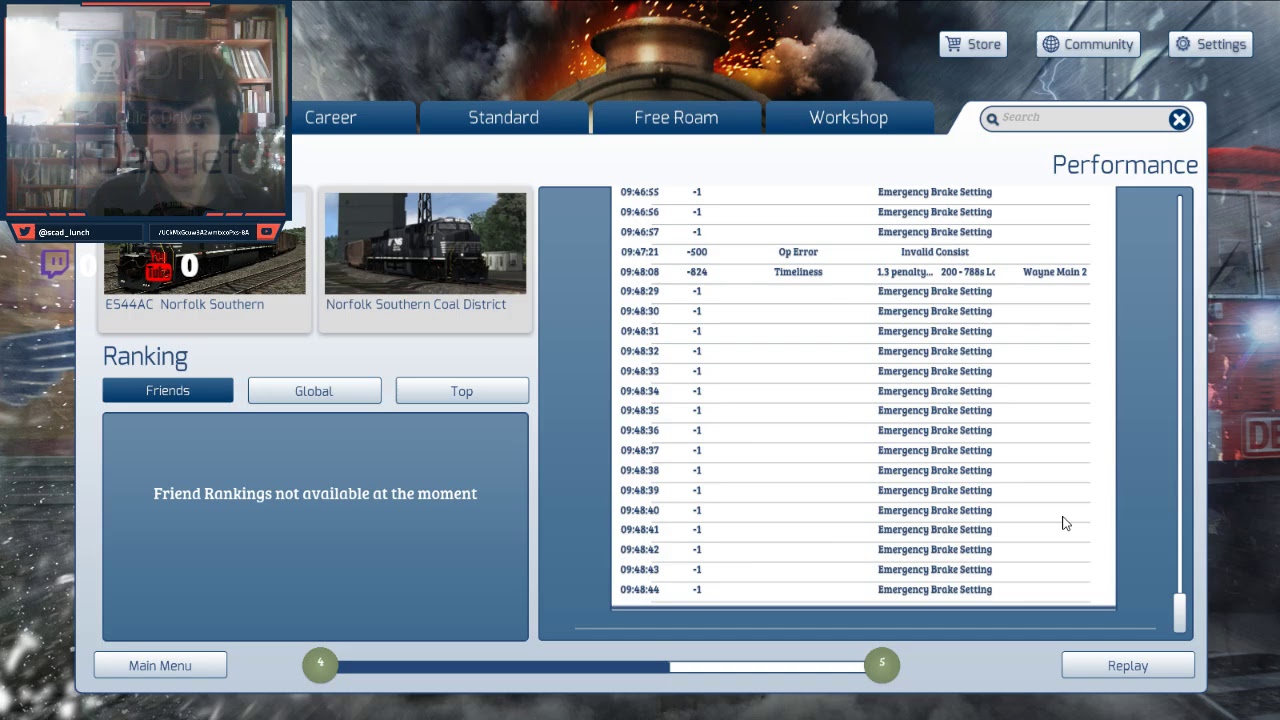The height and width of the screenshot is (720, 1280).
Task: Click the -824 score value
Action: pos(697,272)
